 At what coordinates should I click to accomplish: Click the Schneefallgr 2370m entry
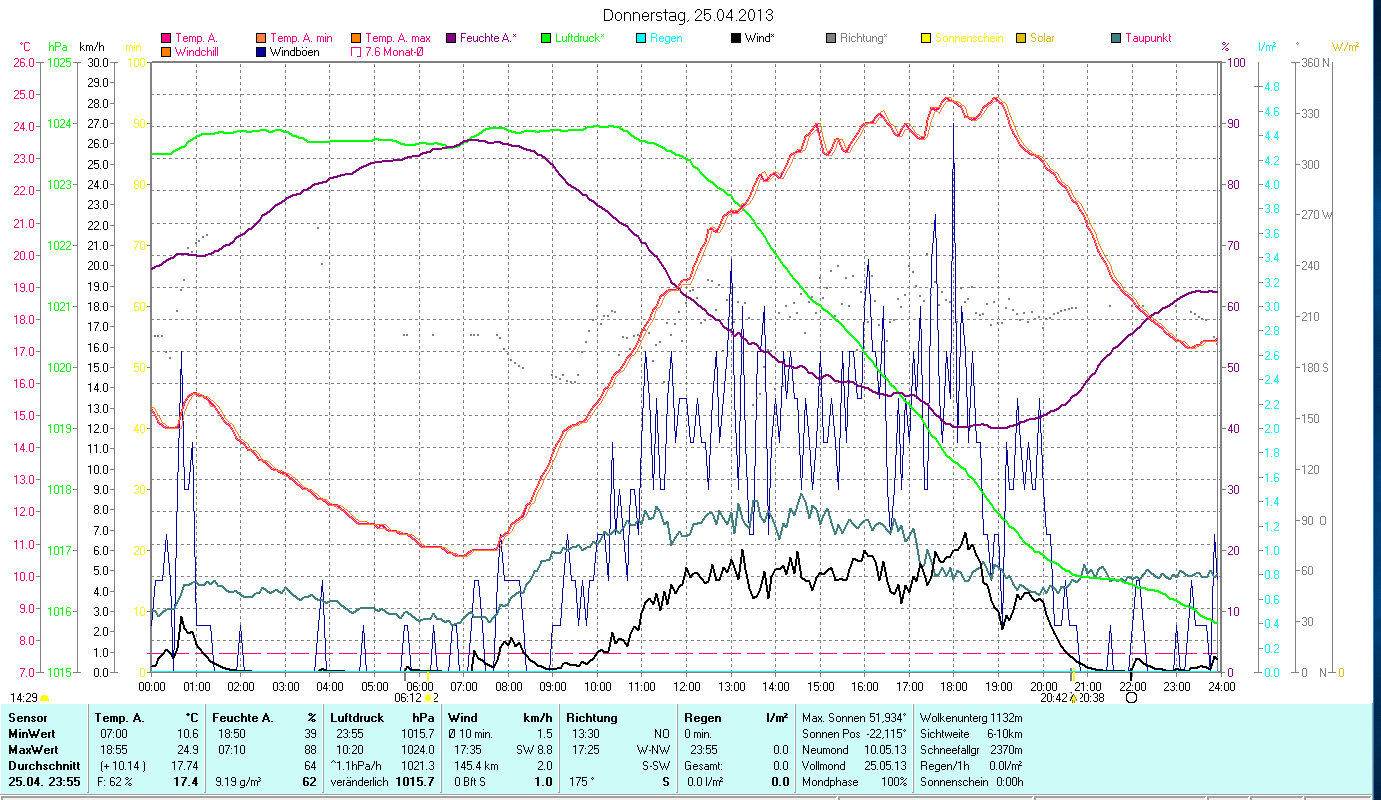(971, 749)
